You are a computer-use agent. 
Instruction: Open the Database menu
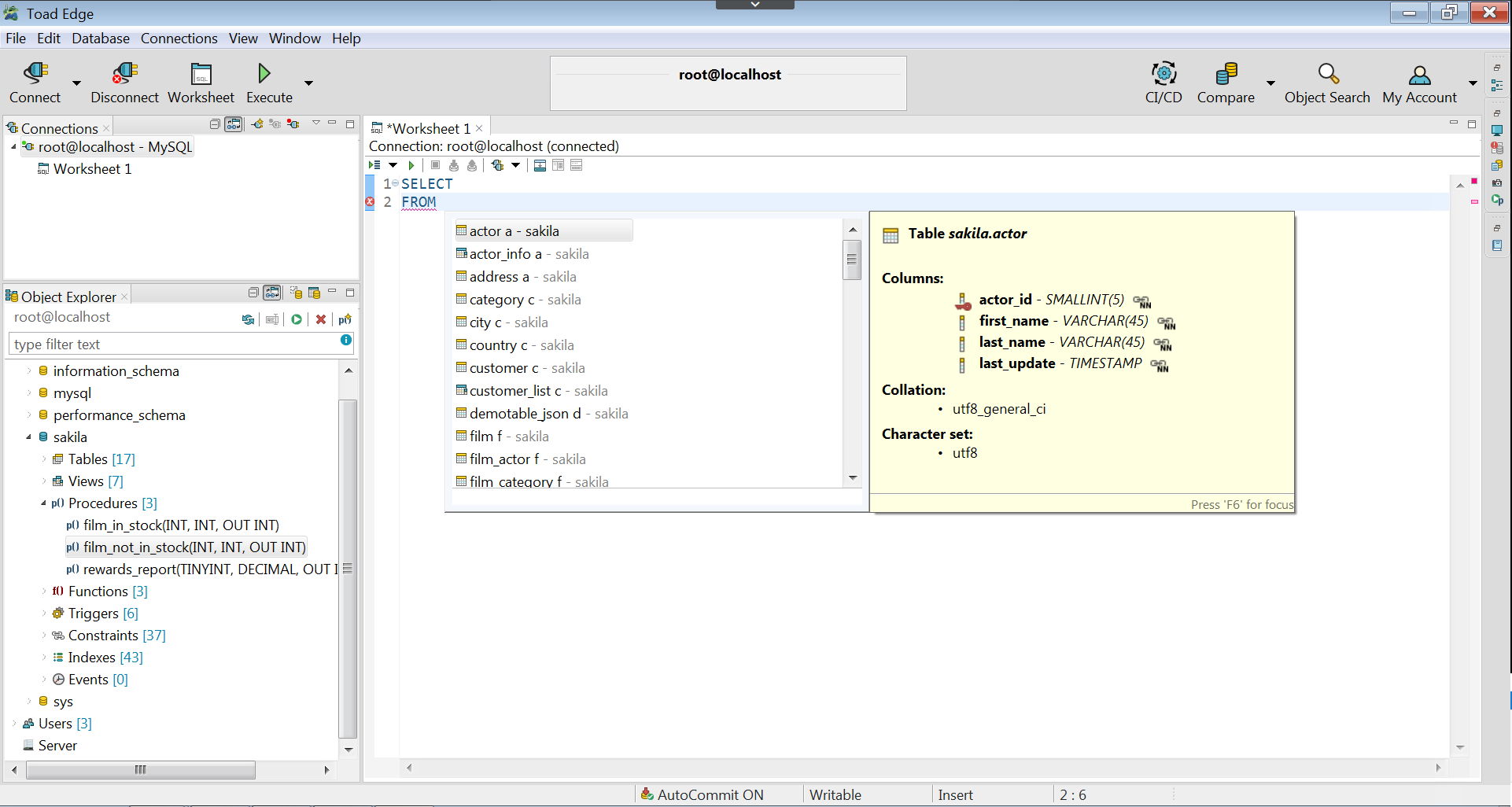point(101,38)
